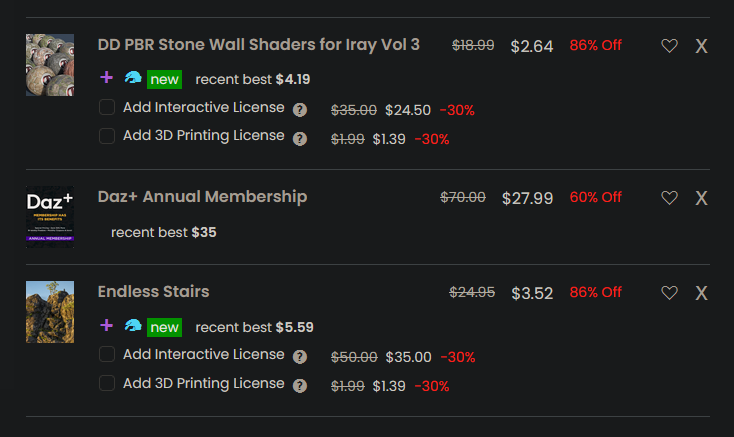
Task: Open the Endless Stairs product title link
Action: point(153,292)
